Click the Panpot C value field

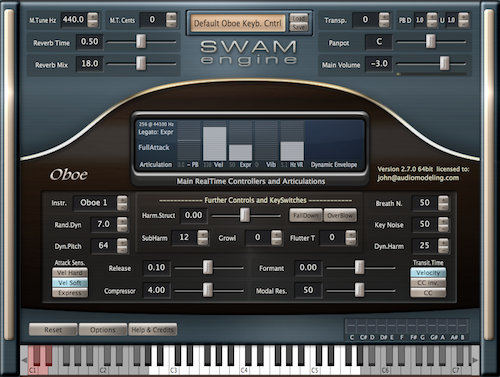(379, 42)
